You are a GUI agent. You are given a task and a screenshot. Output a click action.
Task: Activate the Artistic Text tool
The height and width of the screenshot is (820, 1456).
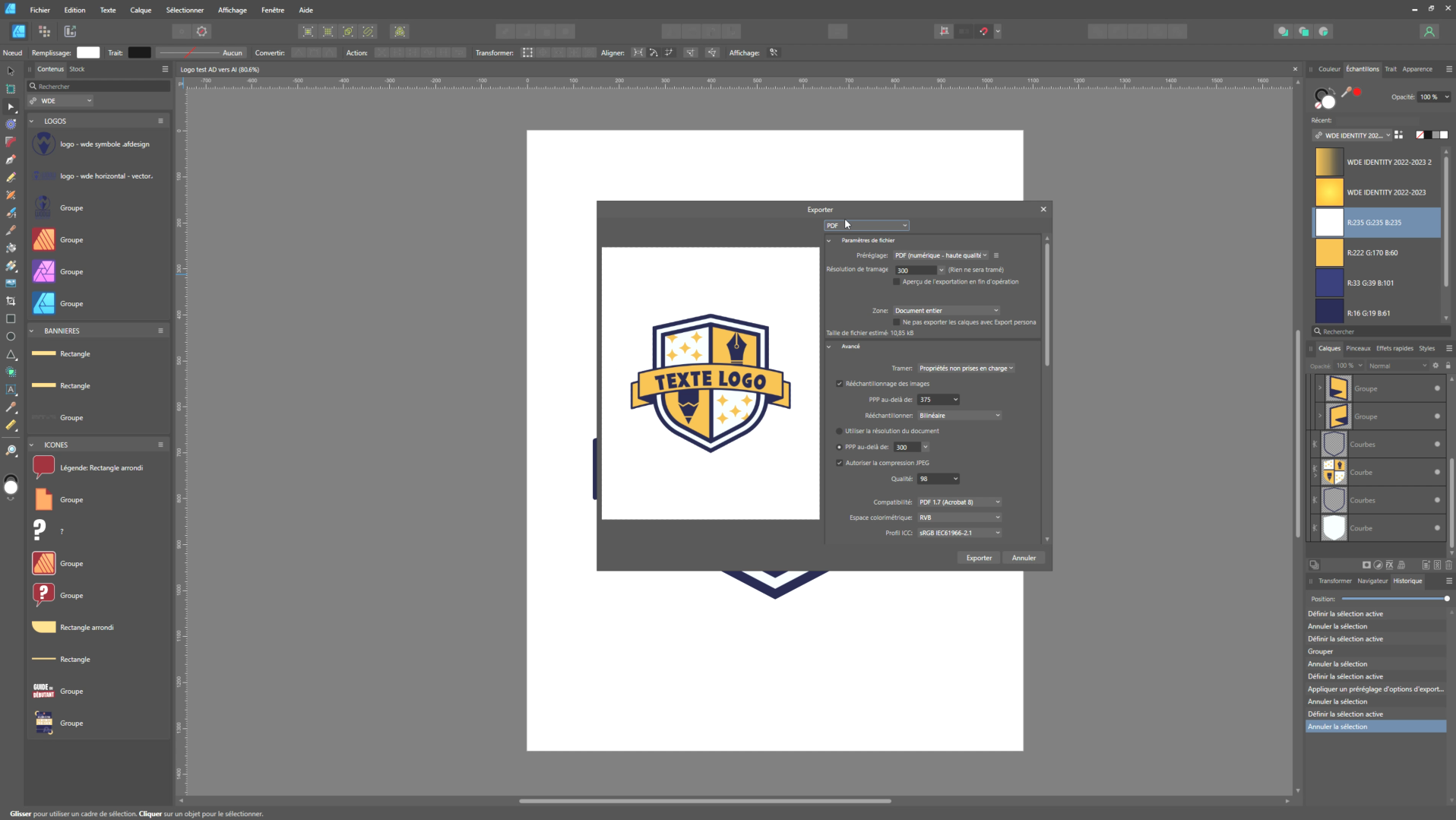(x=11, y=390)
